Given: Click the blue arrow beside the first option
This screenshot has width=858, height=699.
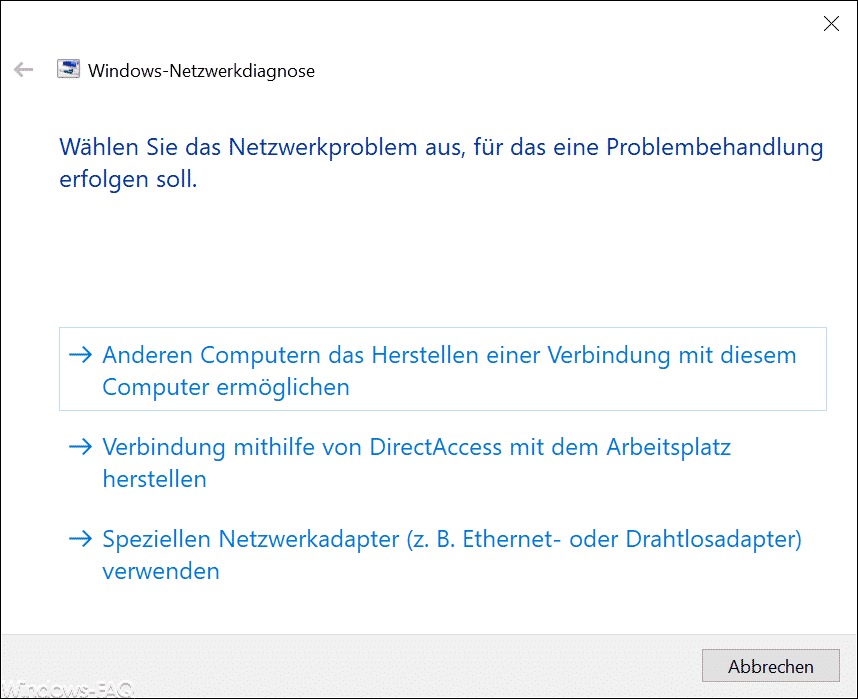Looking at the screenshot, I should click(x=81, y=355).
